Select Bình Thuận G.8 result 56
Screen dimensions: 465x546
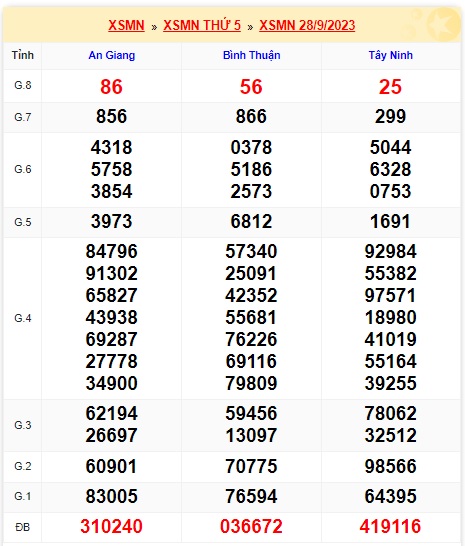pos(251,87)
